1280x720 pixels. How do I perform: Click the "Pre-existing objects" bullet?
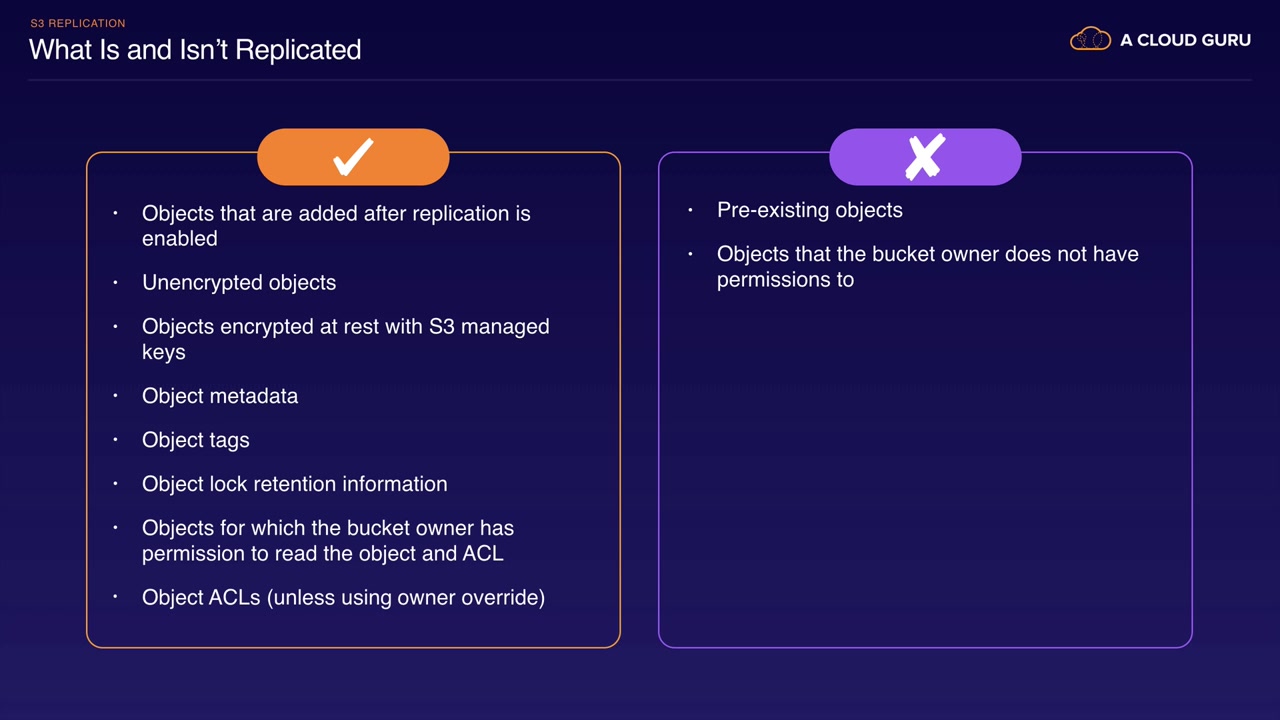pos(810,210)
